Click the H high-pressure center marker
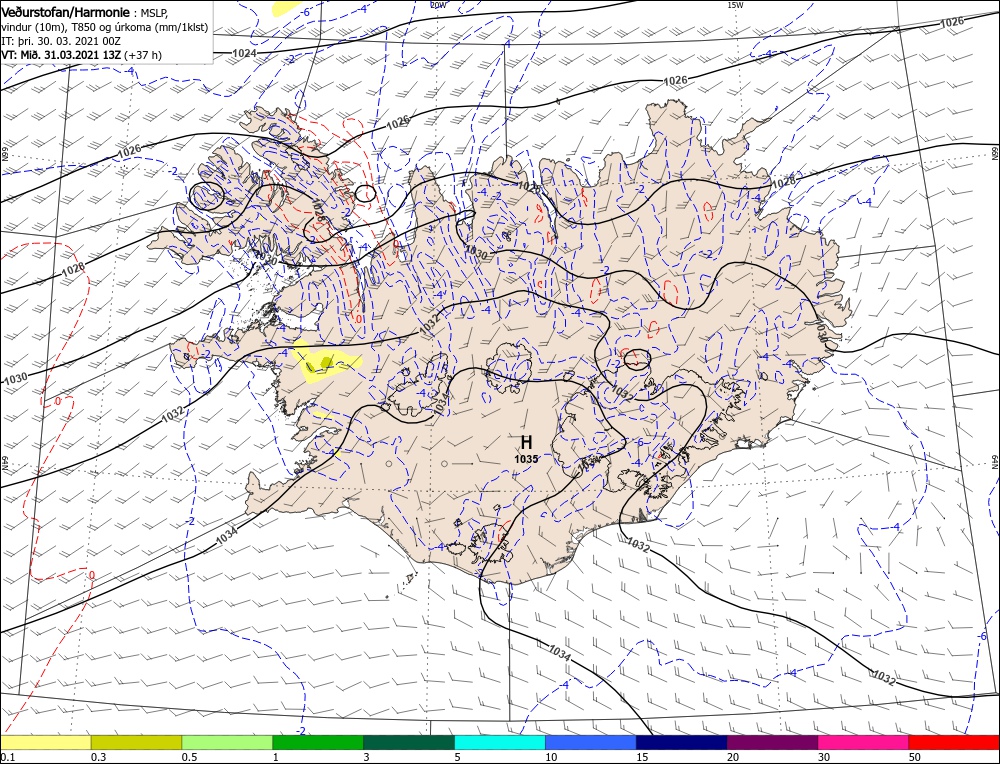Screen dimensions: 1000x764 [x=526, y=443]
